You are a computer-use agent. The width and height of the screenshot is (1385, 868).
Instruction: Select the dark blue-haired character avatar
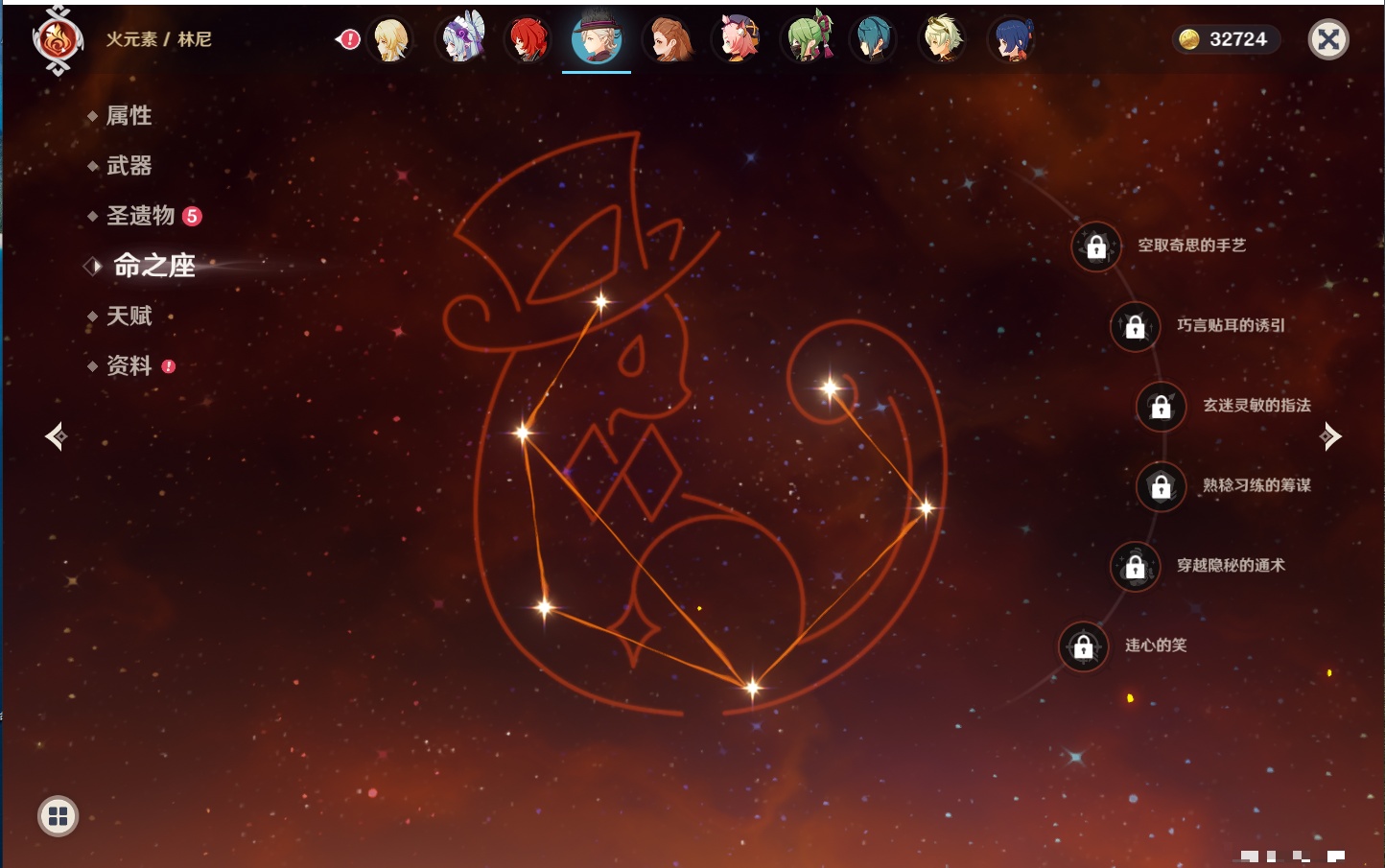point(1012,39)
